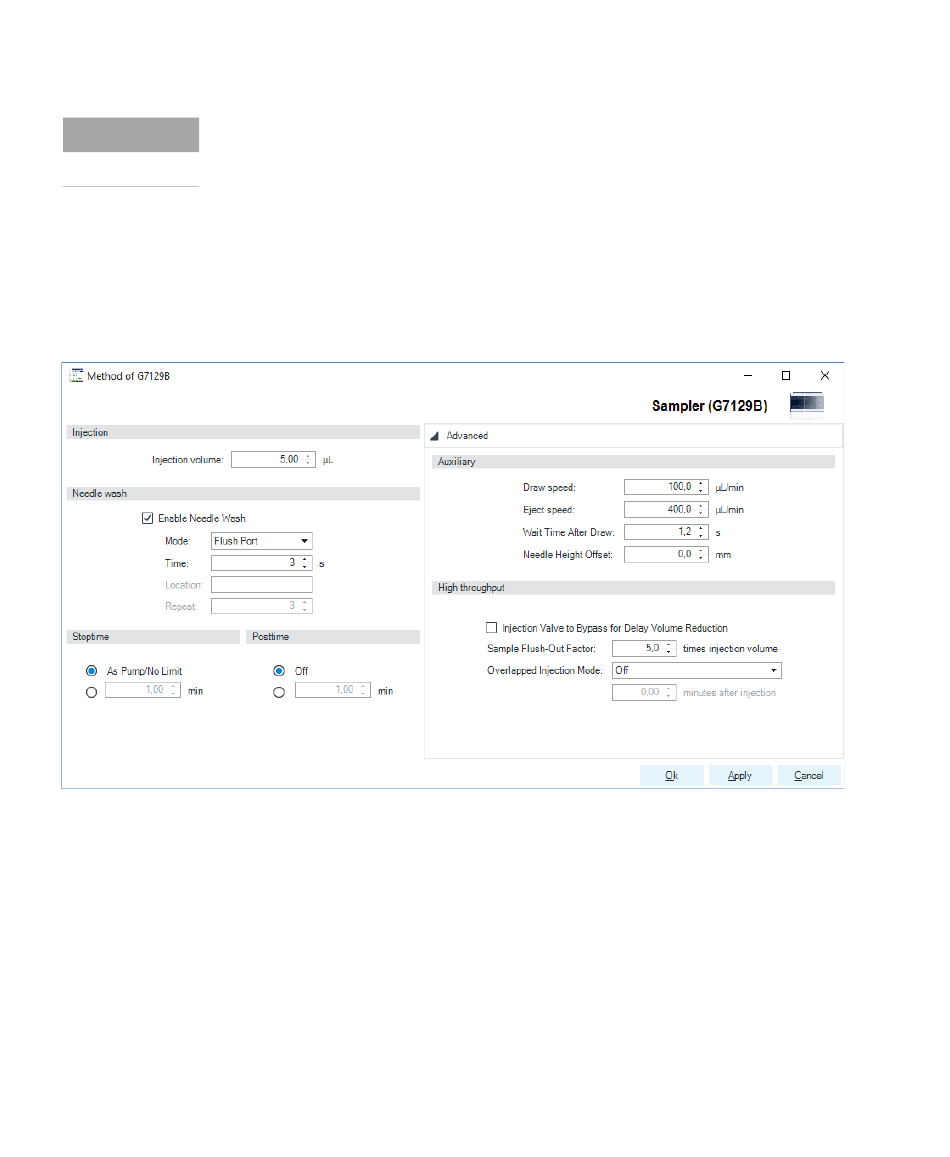The image size is (950, 1157).
Task: Adjust the needle wash Time spinner
Action: [x=305, y=563]
